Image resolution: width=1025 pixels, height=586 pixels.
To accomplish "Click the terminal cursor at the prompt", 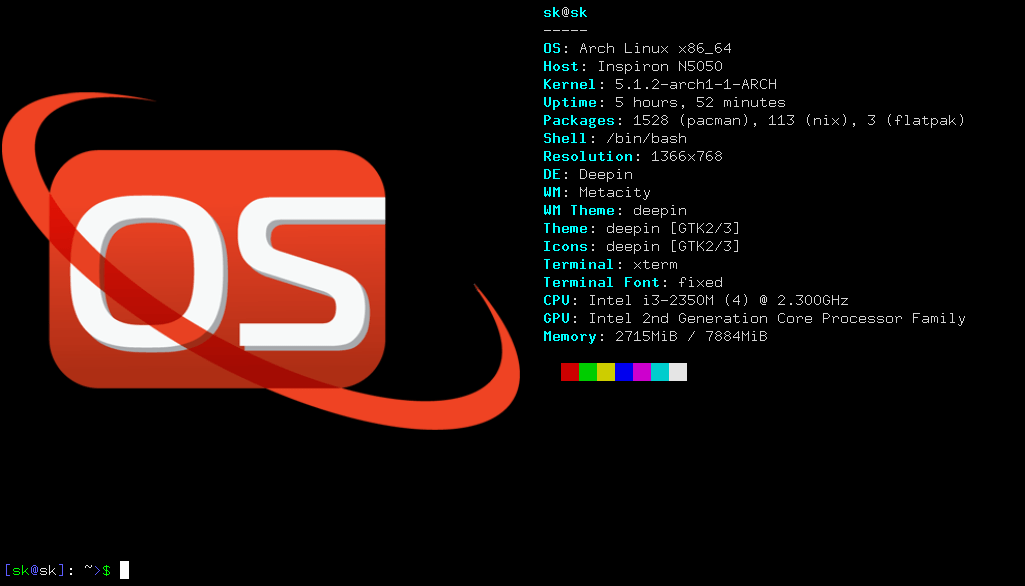I will [124, 570].
